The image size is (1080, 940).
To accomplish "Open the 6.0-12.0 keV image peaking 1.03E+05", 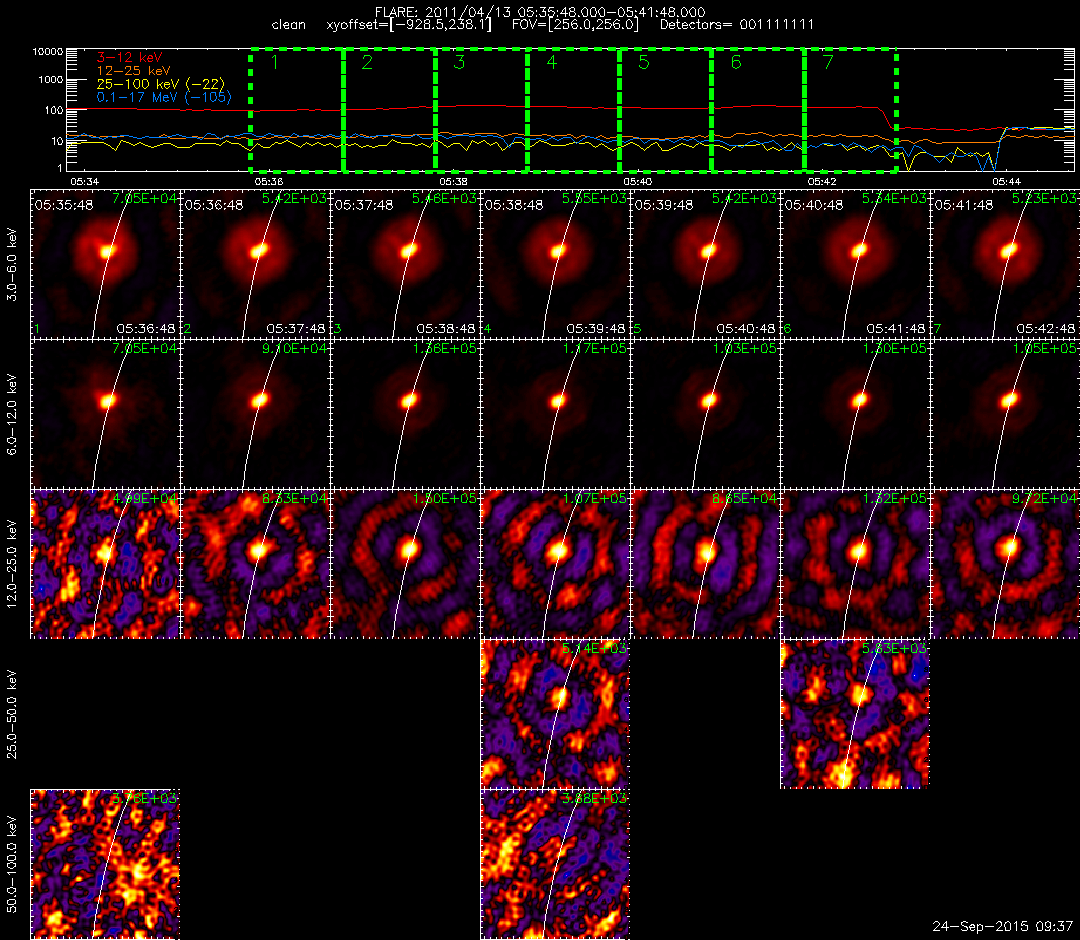I will tap(705, 415).
